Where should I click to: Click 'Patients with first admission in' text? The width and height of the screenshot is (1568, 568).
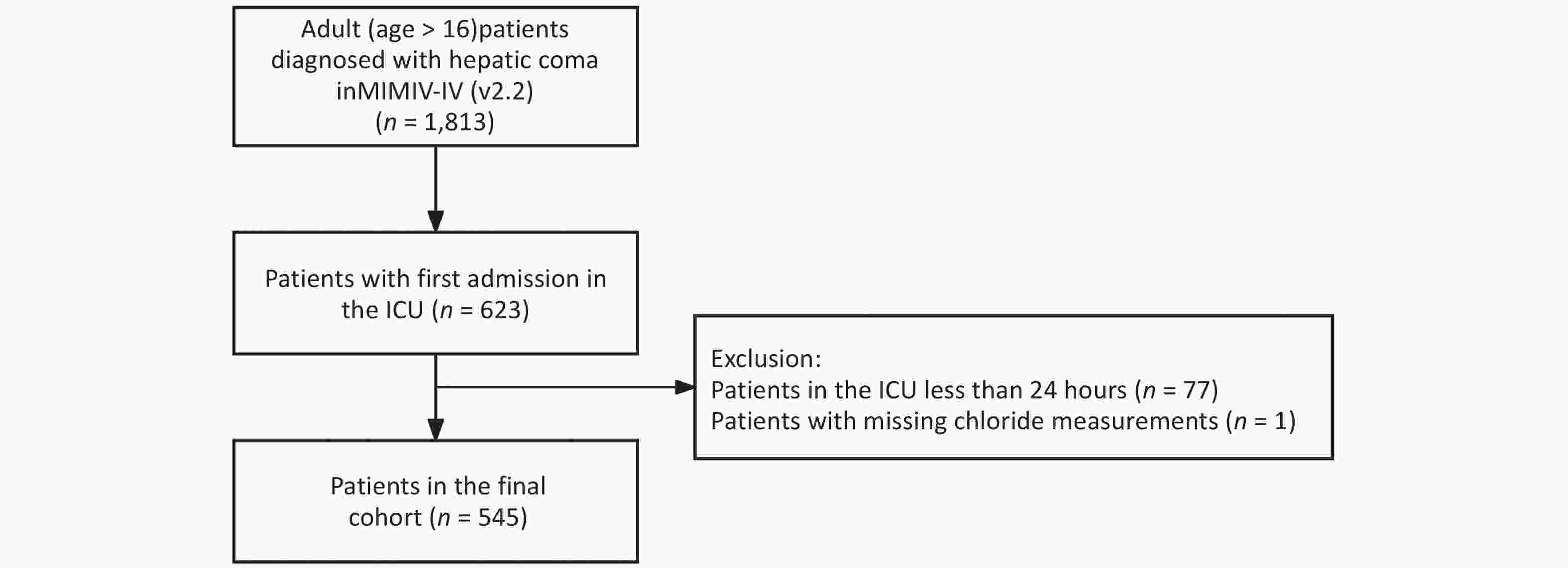[436, 279]
